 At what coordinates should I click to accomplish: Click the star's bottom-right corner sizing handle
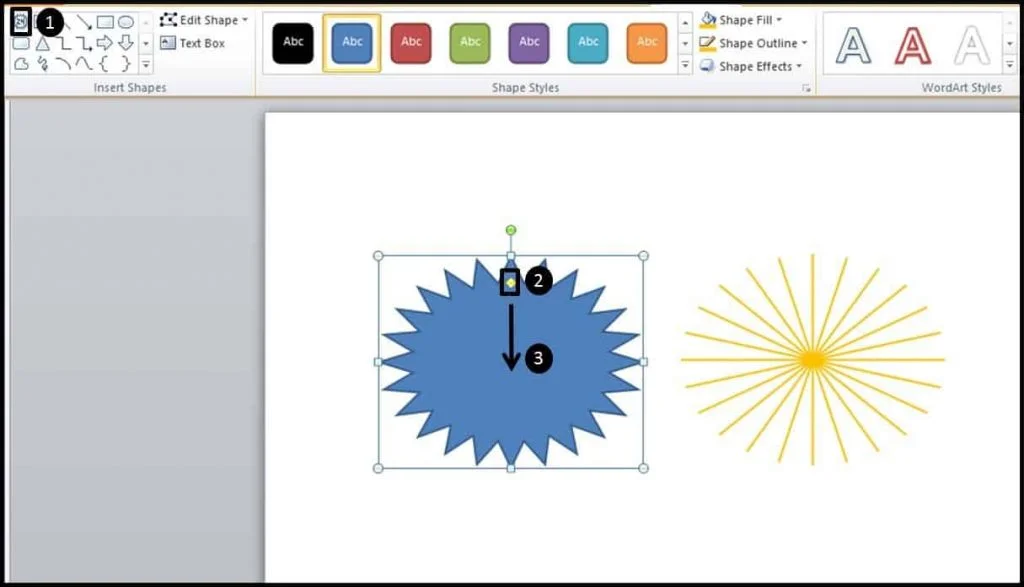[643, 468]
